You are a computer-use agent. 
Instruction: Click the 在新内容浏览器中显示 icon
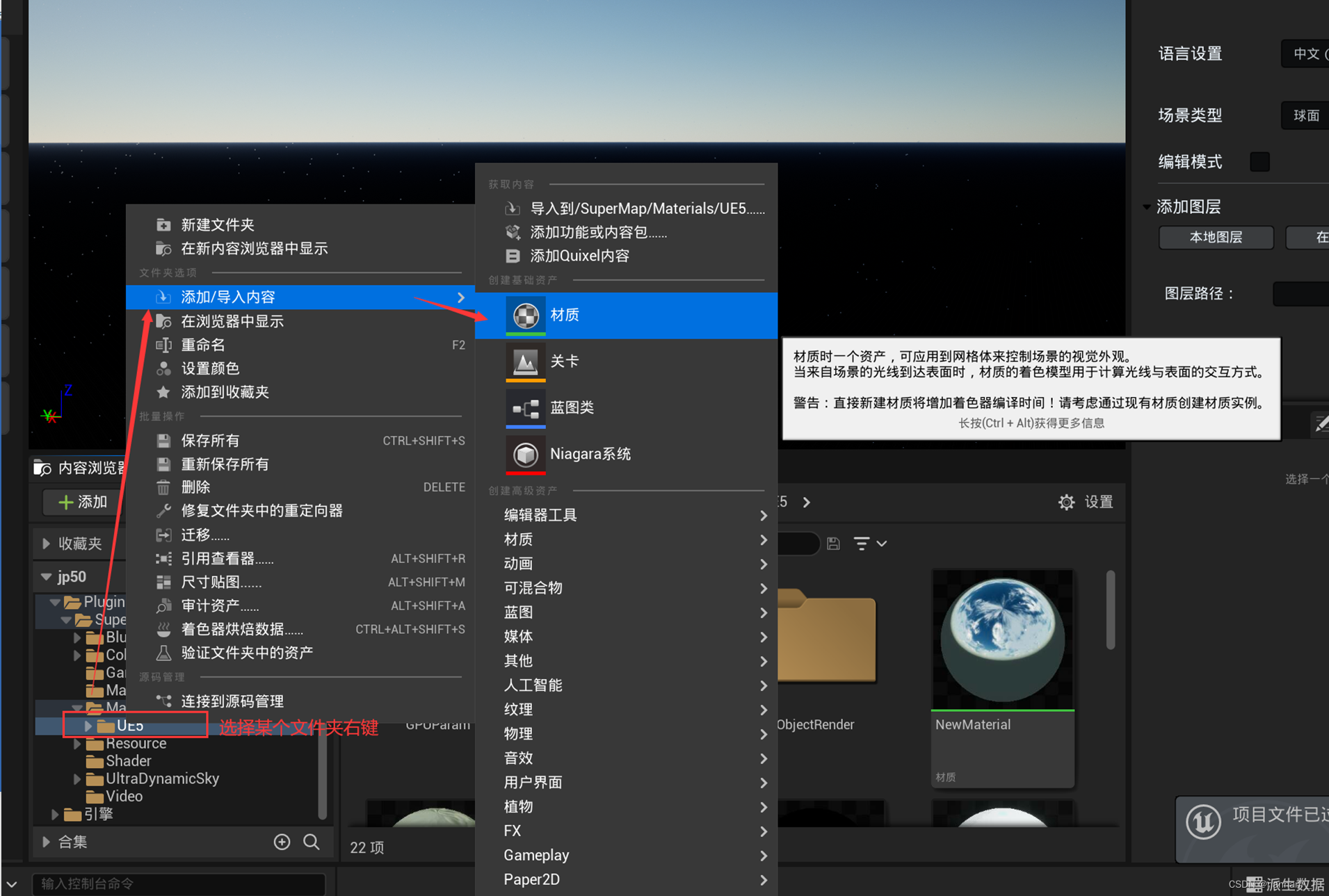click(163, 248)
